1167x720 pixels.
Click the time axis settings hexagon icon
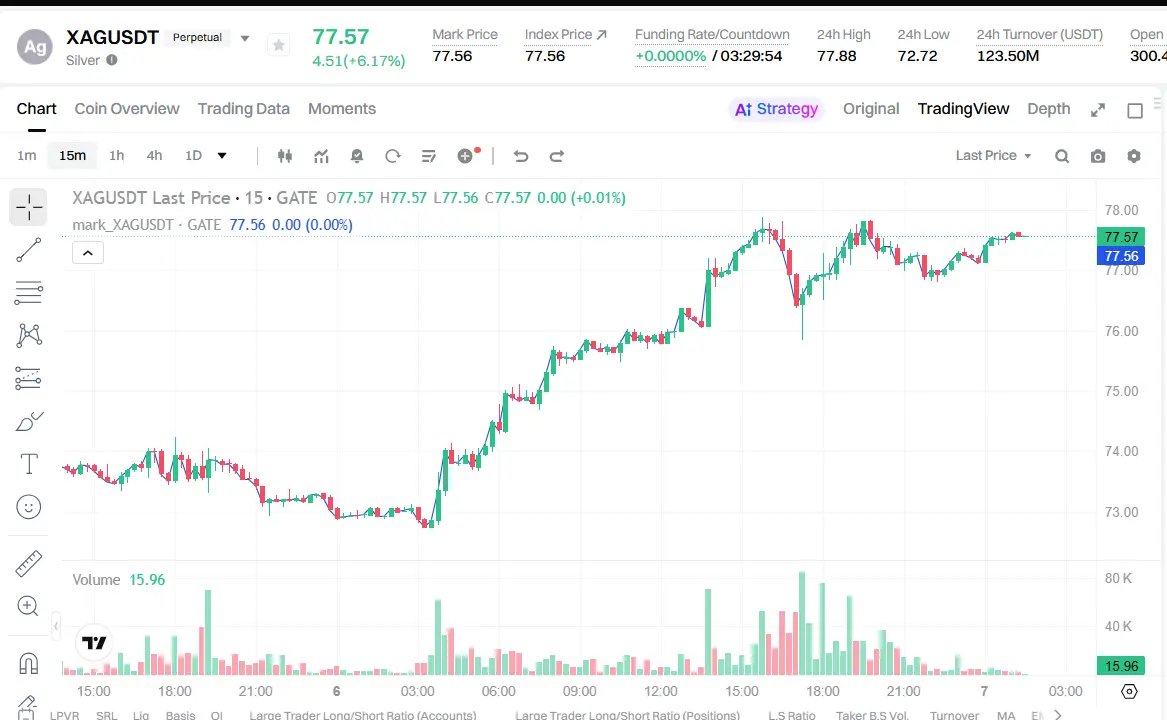(1129, 691)
